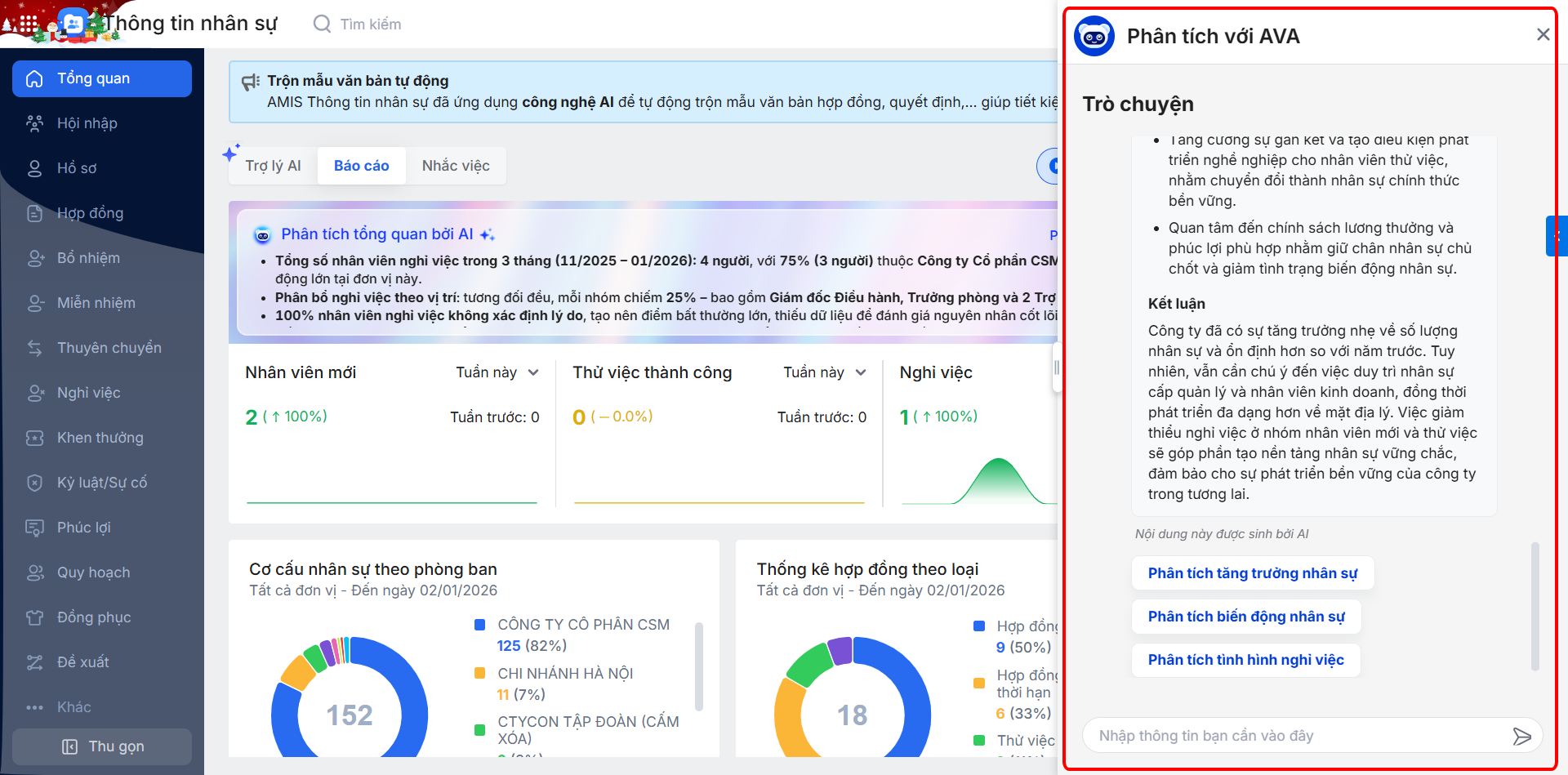The image size is (1568, 775).
Task: Click the 152 total in department donut chart
Action: point(350,715)
